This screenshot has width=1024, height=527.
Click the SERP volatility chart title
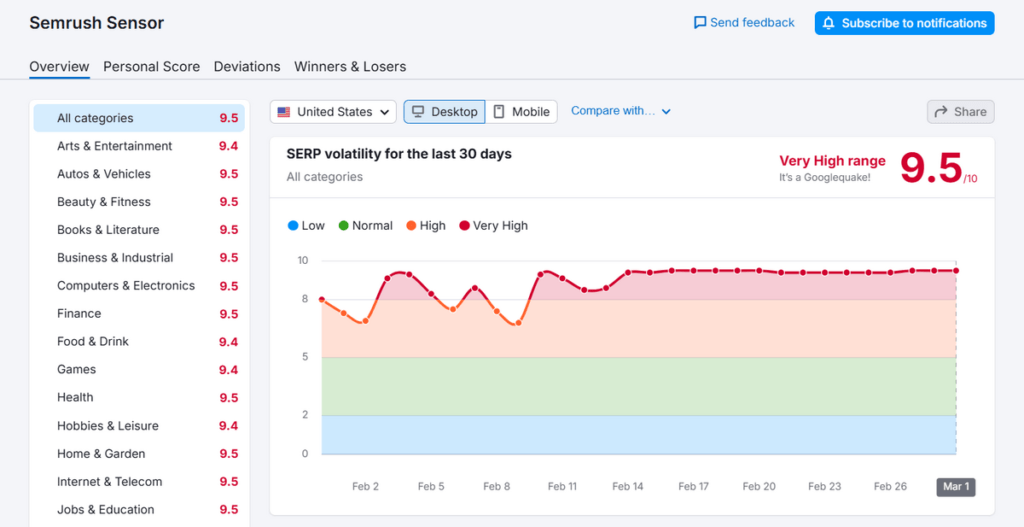(399, 155)
